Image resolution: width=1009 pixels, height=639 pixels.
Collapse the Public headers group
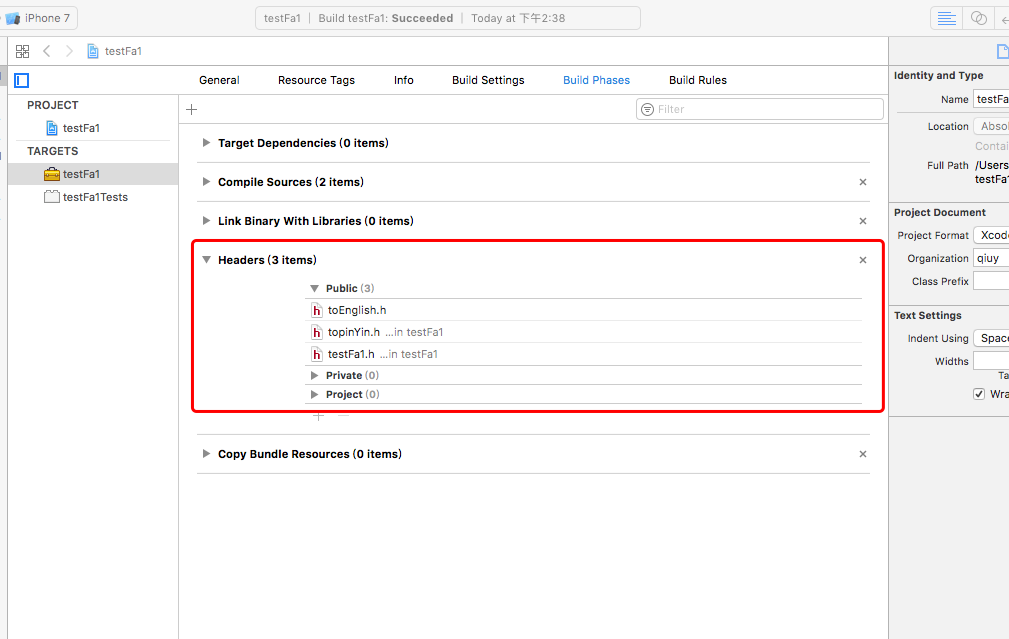[314, 288]
